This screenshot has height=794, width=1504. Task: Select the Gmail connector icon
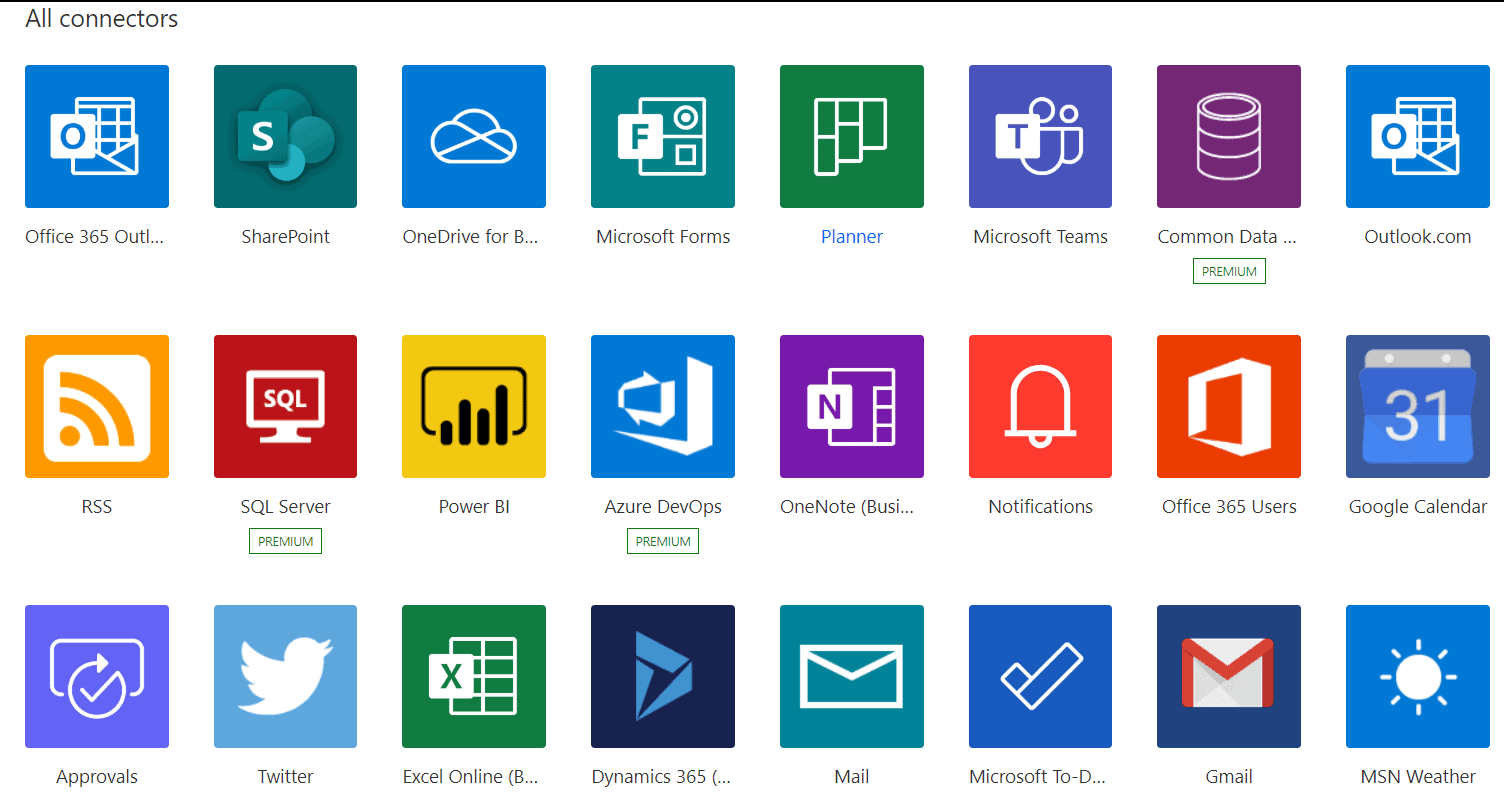click(x=1228, y=676)
